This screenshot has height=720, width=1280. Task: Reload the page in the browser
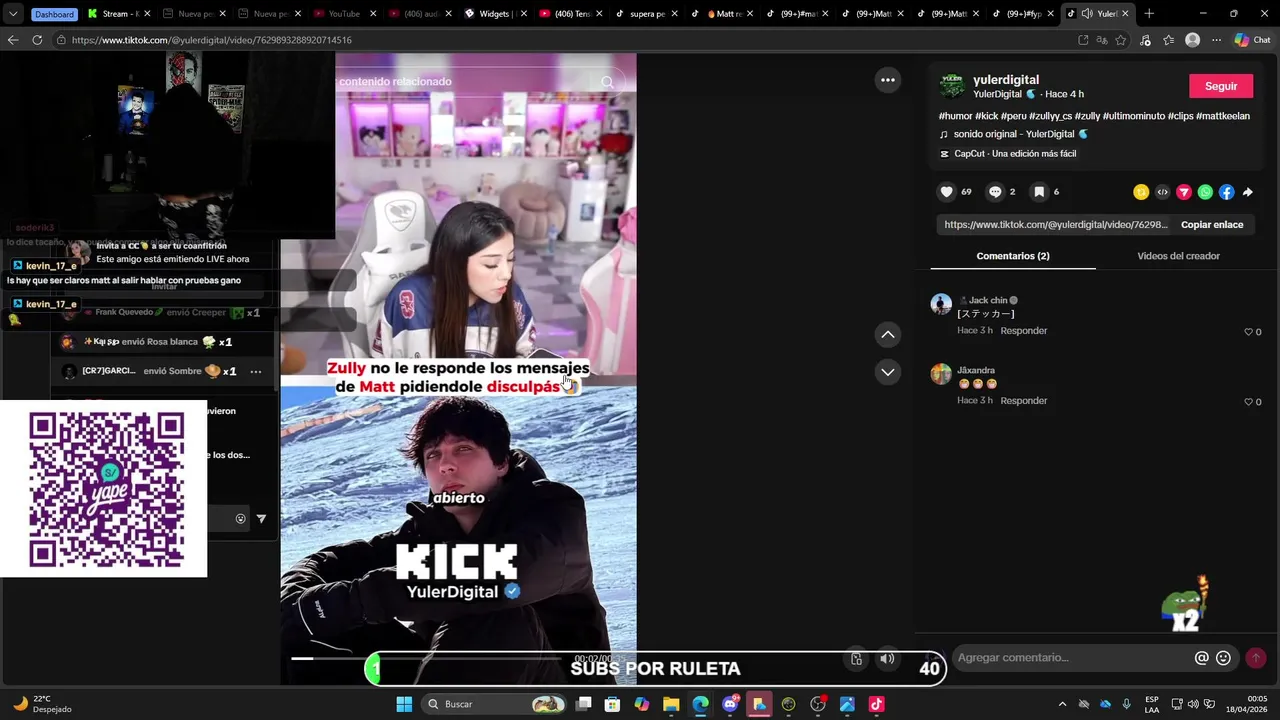[37, 40]
